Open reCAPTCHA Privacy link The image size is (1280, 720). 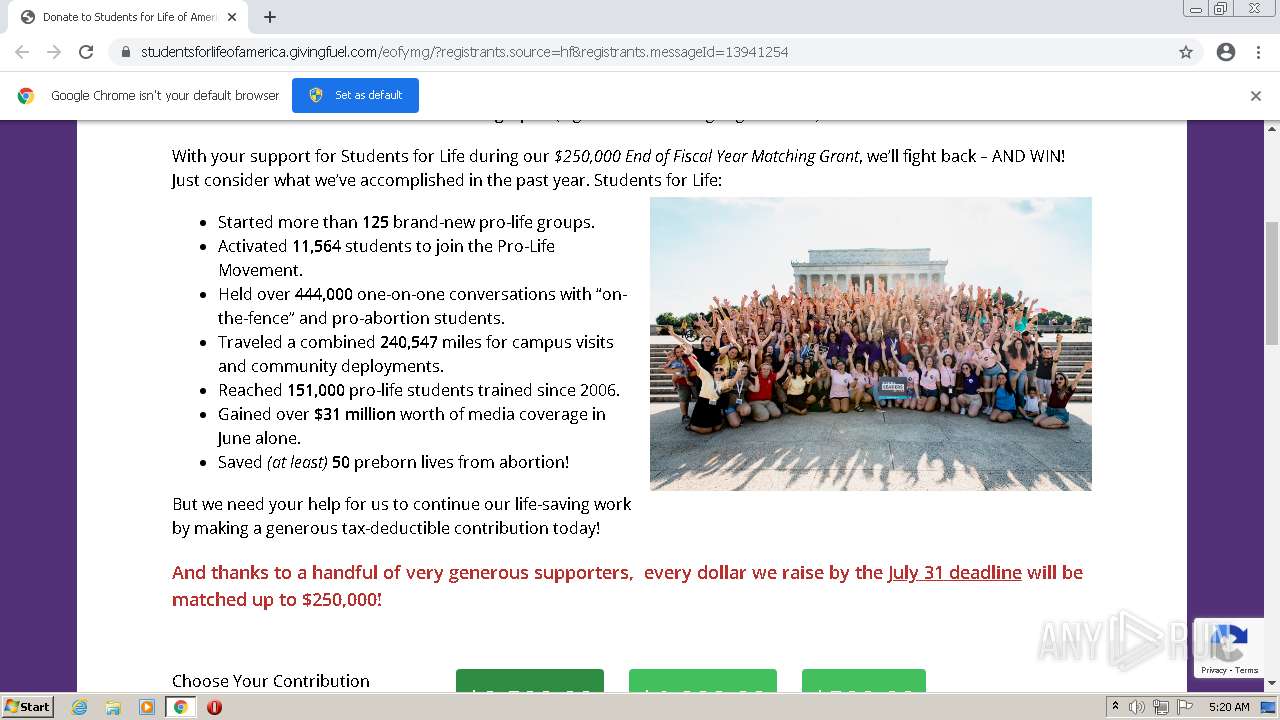[x=1214, y=670]
